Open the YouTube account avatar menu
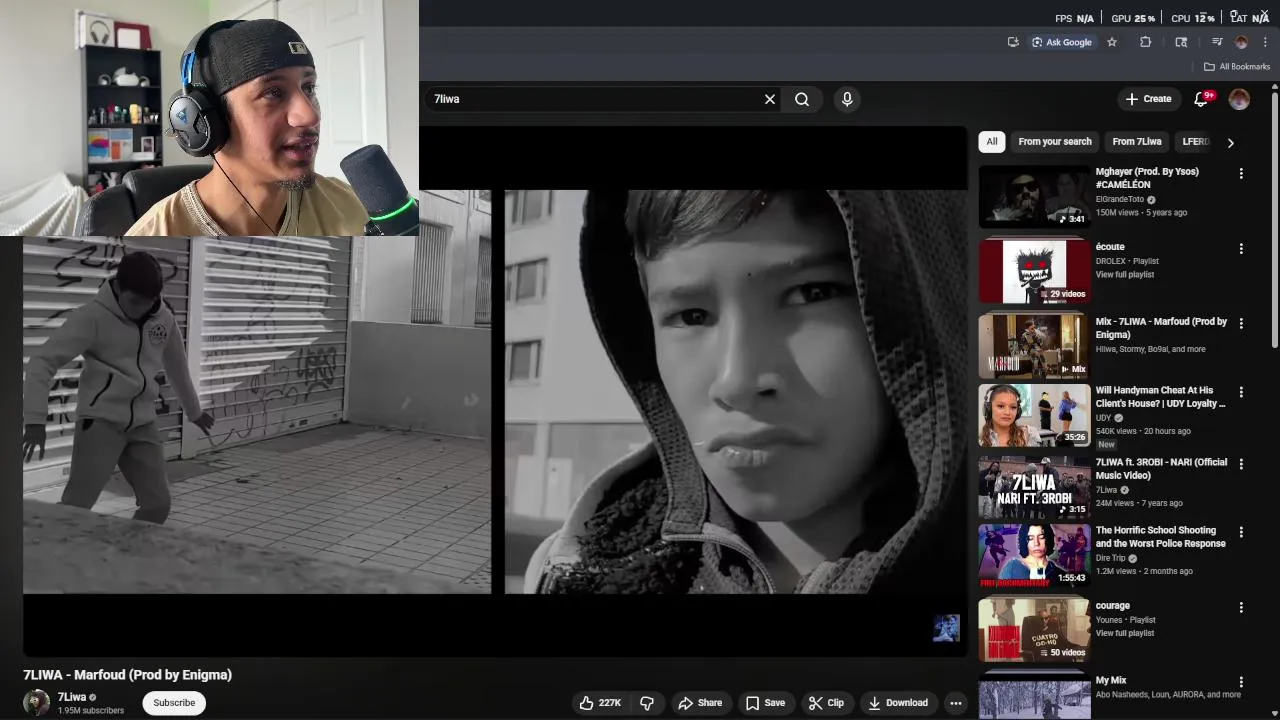This screenshot has width=1280, height=720. (1239, 99)
